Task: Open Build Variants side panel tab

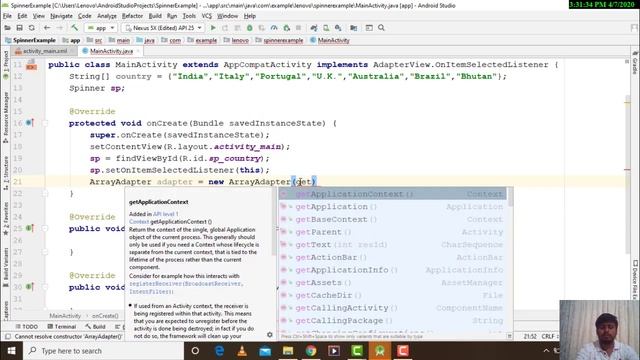Action: click(x=6, y=267)
